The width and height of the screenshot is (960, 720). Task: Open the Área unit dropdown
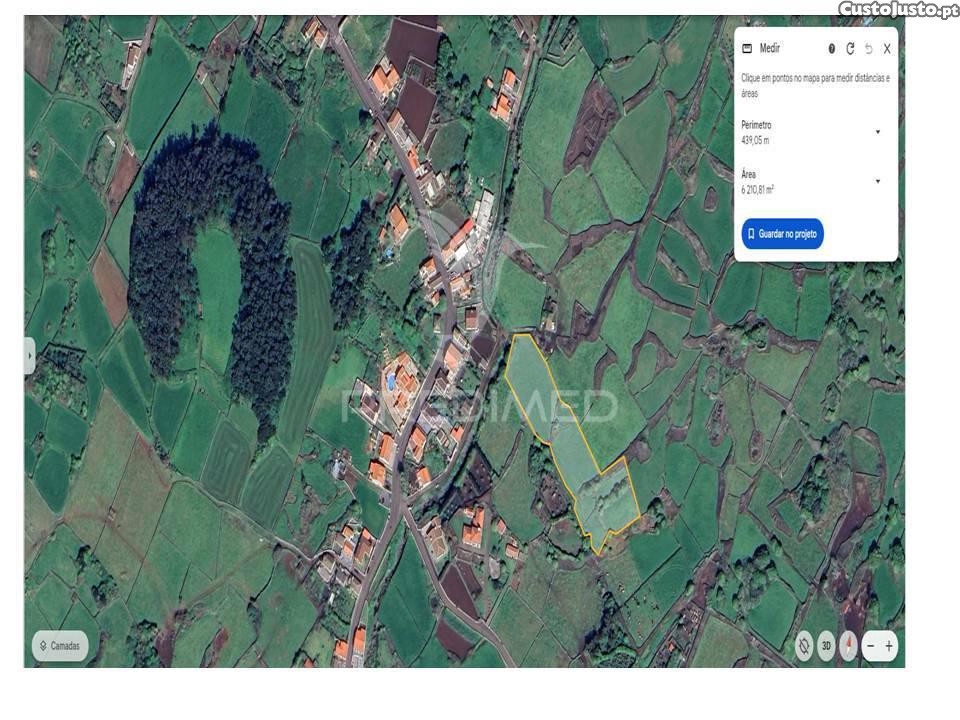tap(878, 181)
